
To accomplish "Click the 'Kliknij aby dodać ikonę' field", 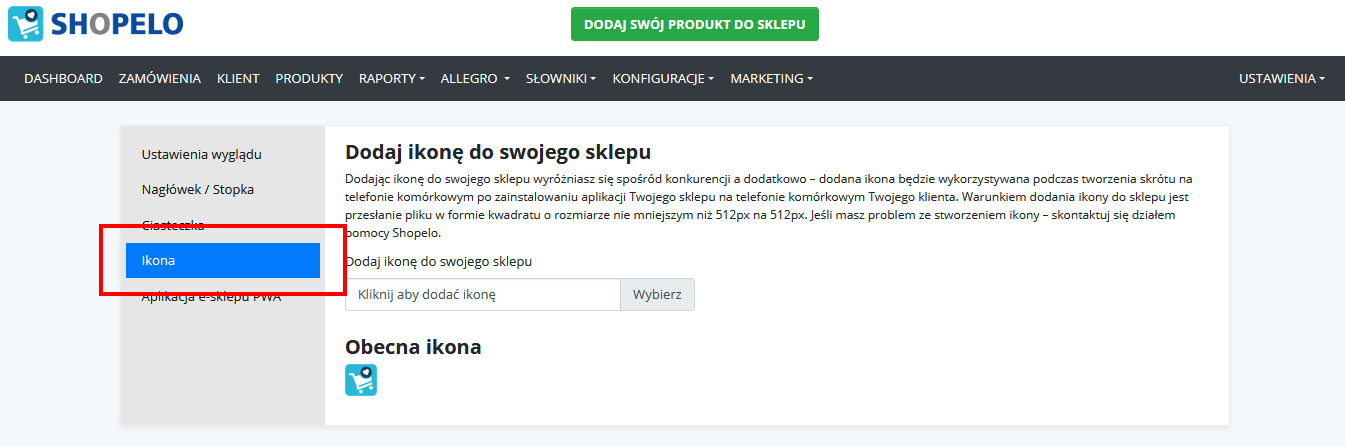I will (483, 295).
